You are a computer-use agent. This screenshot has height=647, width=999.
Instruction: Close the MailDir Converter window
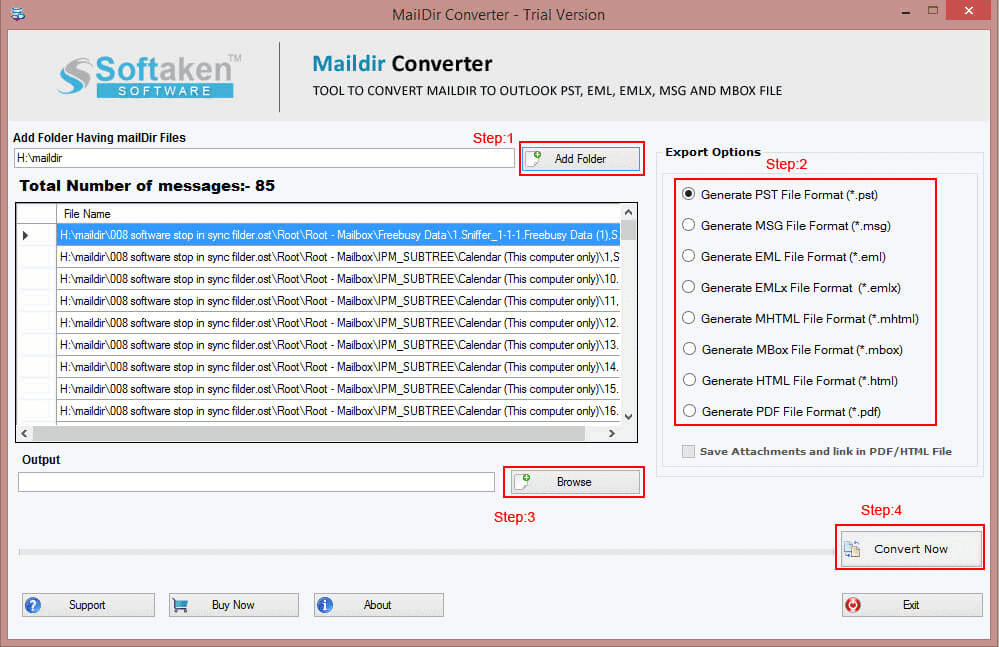pos(968,11)
